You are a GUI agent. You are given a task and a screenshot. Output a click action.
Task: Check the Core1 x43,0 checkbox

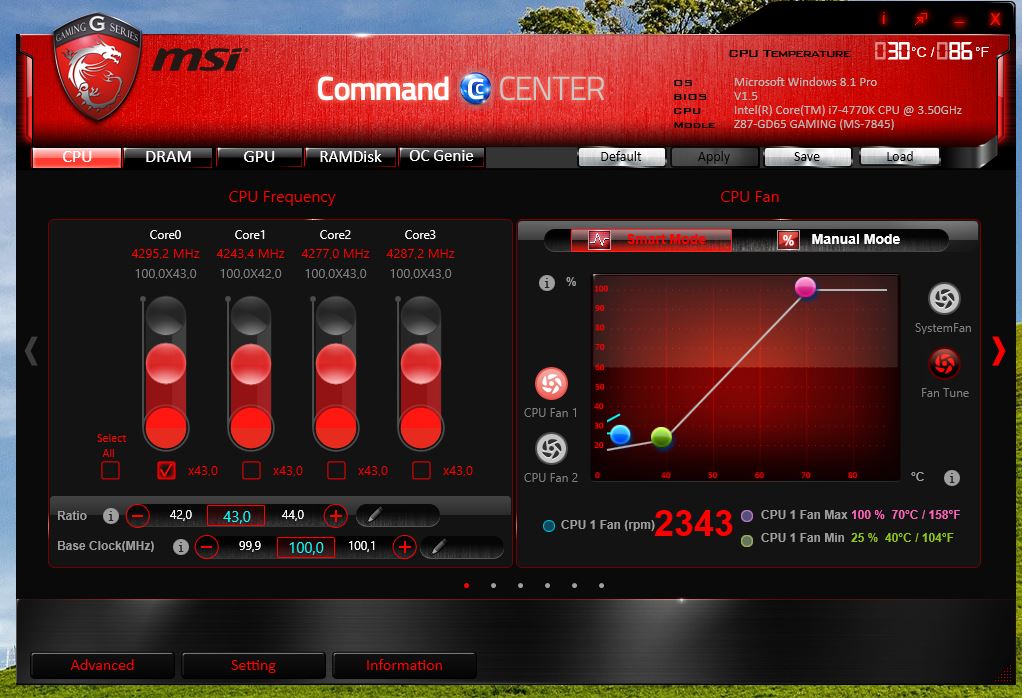[251, 470]
